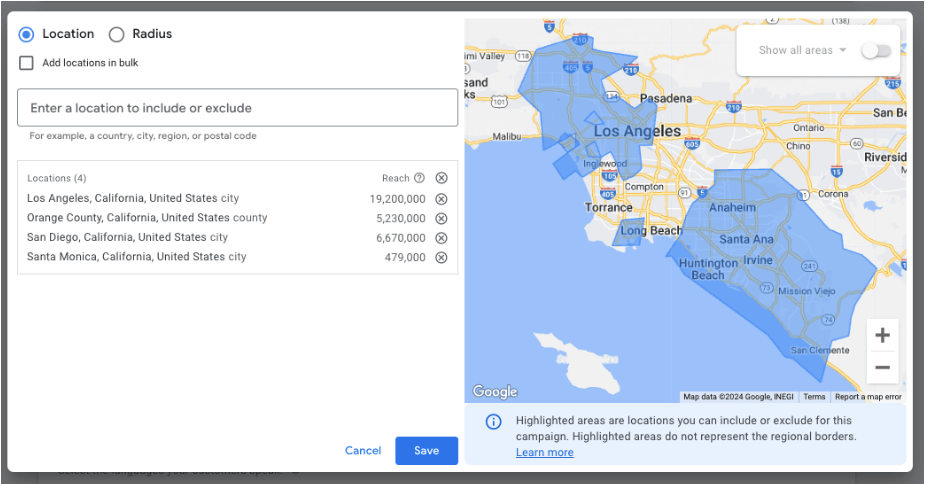
Task: Check Add locations in bulk
Action: coord(27,63)
